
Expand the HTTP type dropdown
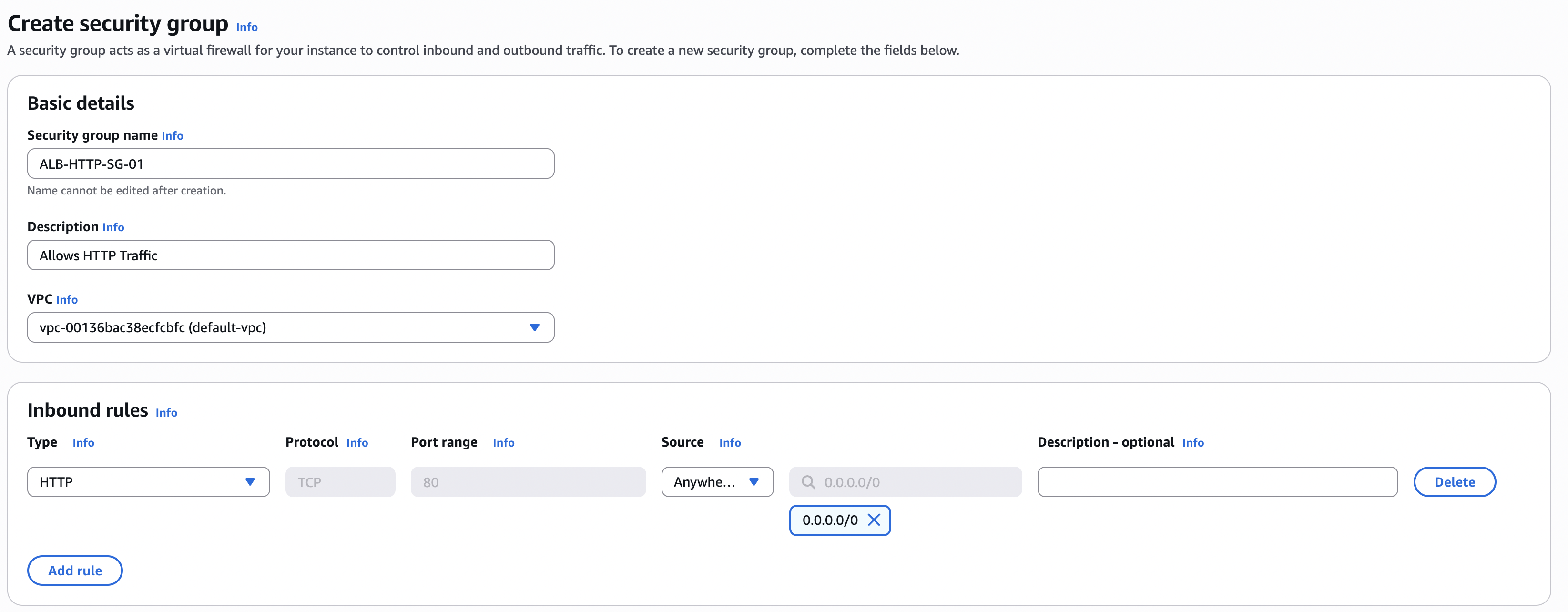[x=250, y=482]
